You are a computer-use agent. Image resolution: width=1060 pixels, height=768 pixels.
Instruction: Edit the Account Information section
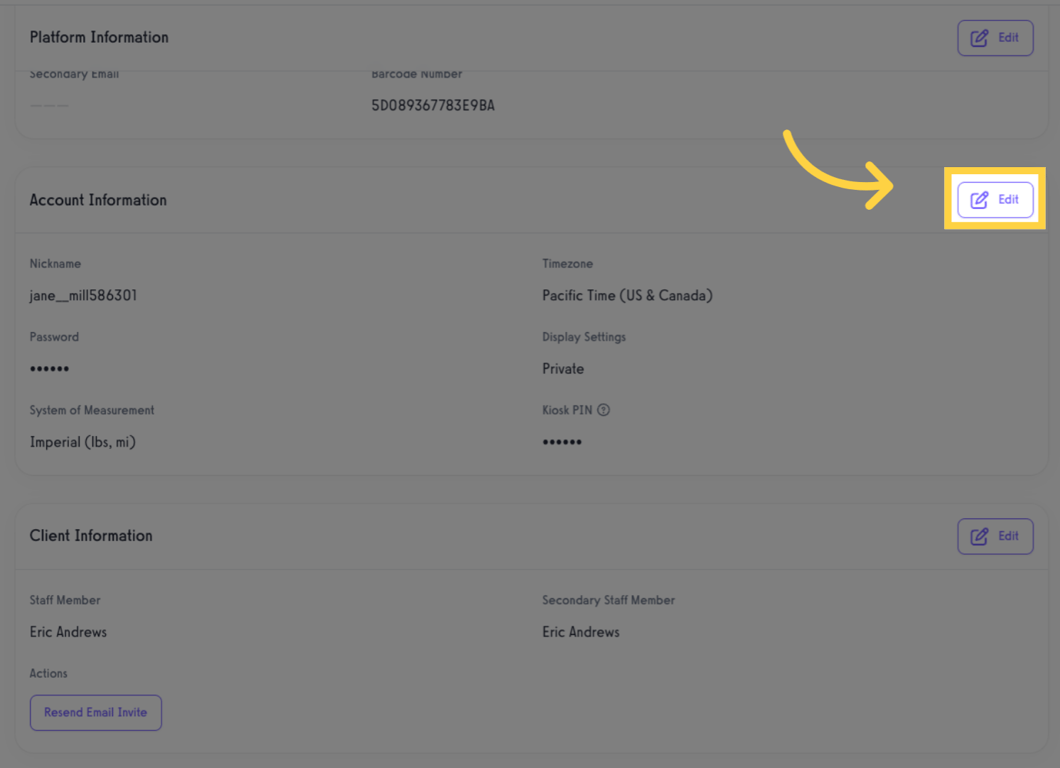995,199
